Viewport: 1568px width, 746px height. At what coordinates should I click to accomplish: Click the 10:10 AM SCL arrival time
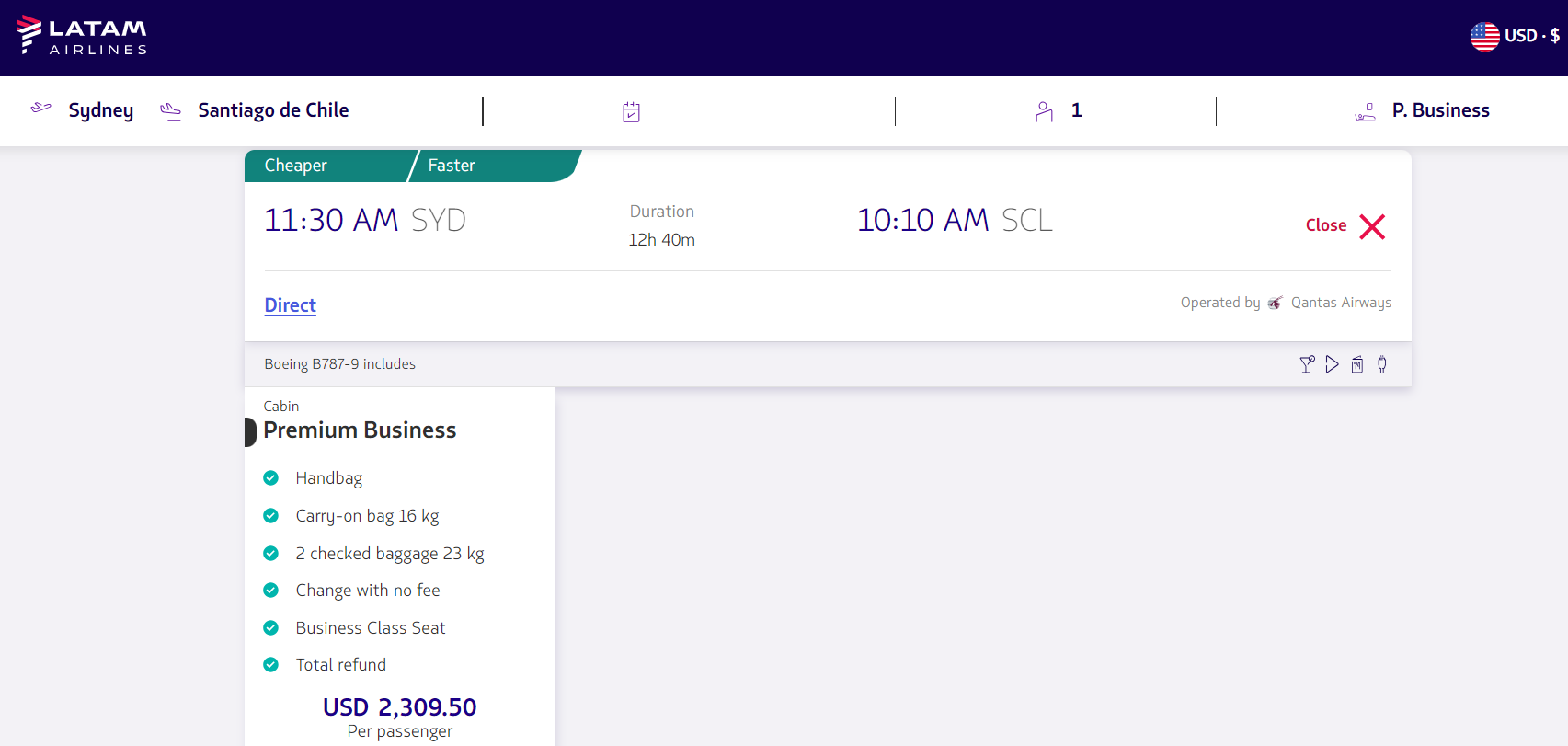(x=955, y=221)
